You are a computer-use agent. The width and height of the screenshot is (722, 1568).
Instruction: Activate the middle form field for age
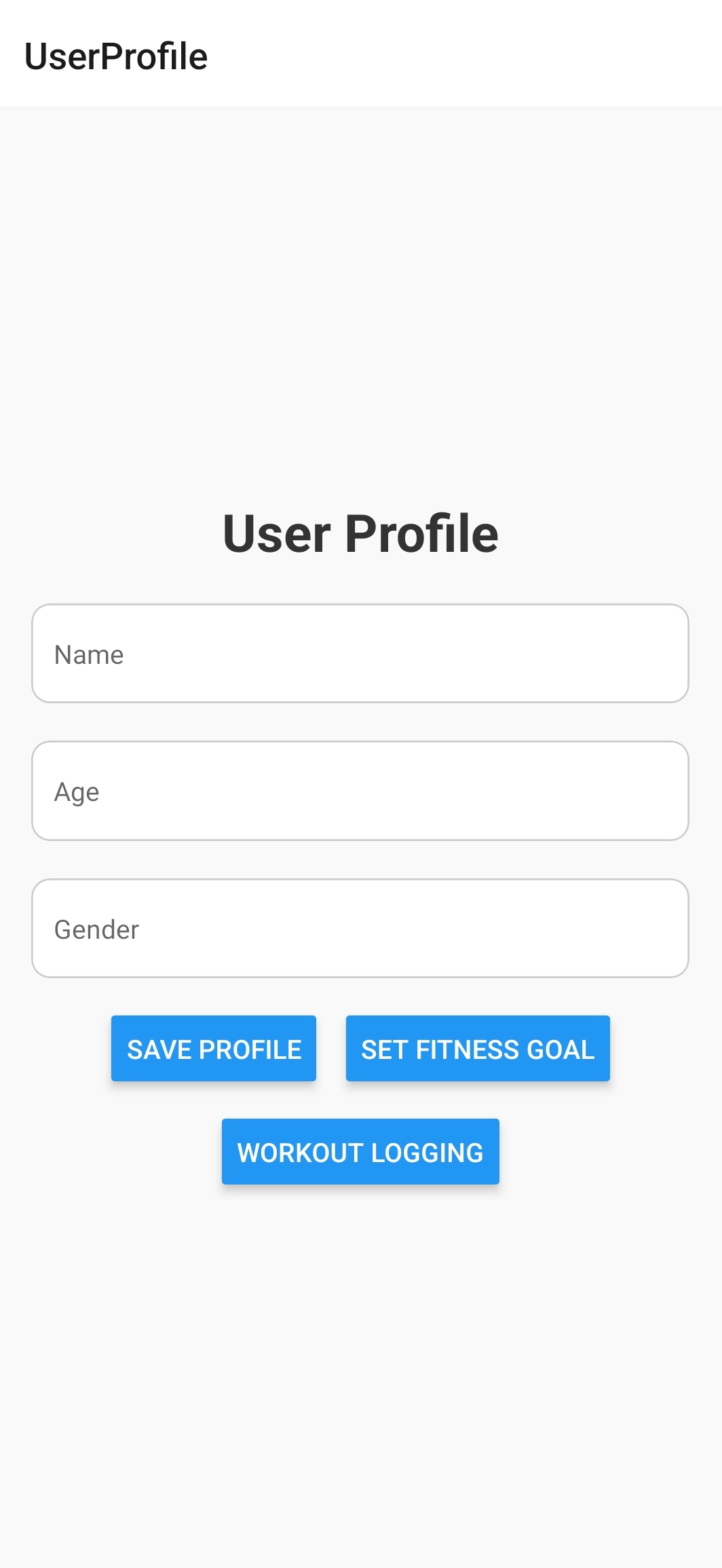(360, 791)
